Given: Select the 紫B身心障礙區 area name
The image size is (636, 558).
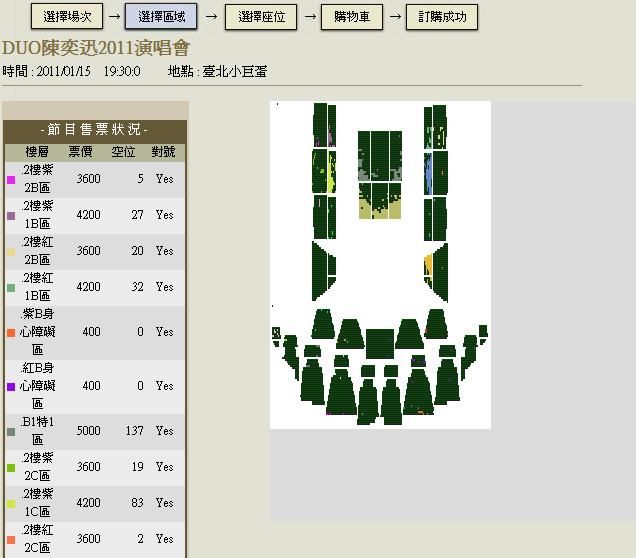Looking at the screenshot, I should click(x=37, y=332).
